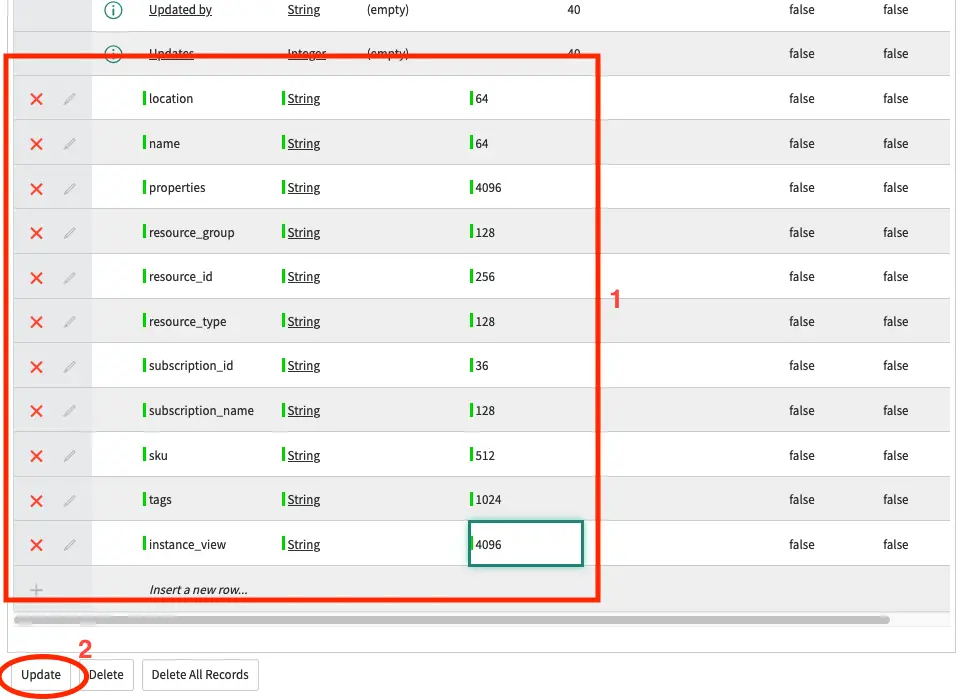Edit the resource_group row with pencil icon
This screenshot has width=967, height=700.
tap(70, 233)
